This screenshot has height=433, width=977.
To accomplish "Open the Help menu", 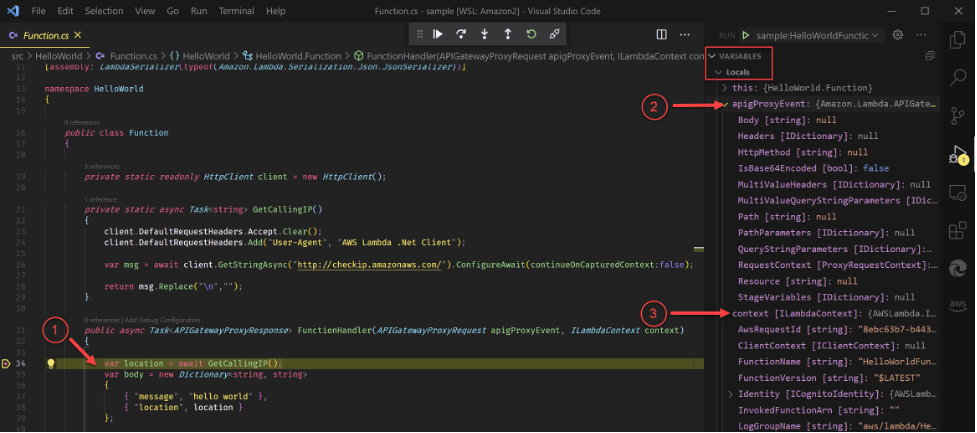I will click(x=275, y=11).
